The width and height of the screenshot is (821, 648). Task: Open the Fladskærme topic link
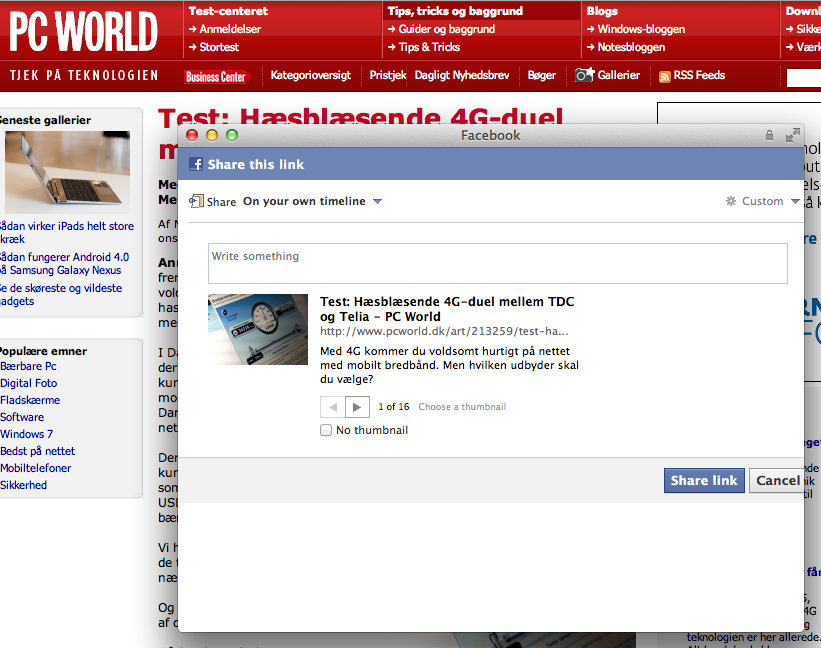pyautogui.click(x=30, y=400)
